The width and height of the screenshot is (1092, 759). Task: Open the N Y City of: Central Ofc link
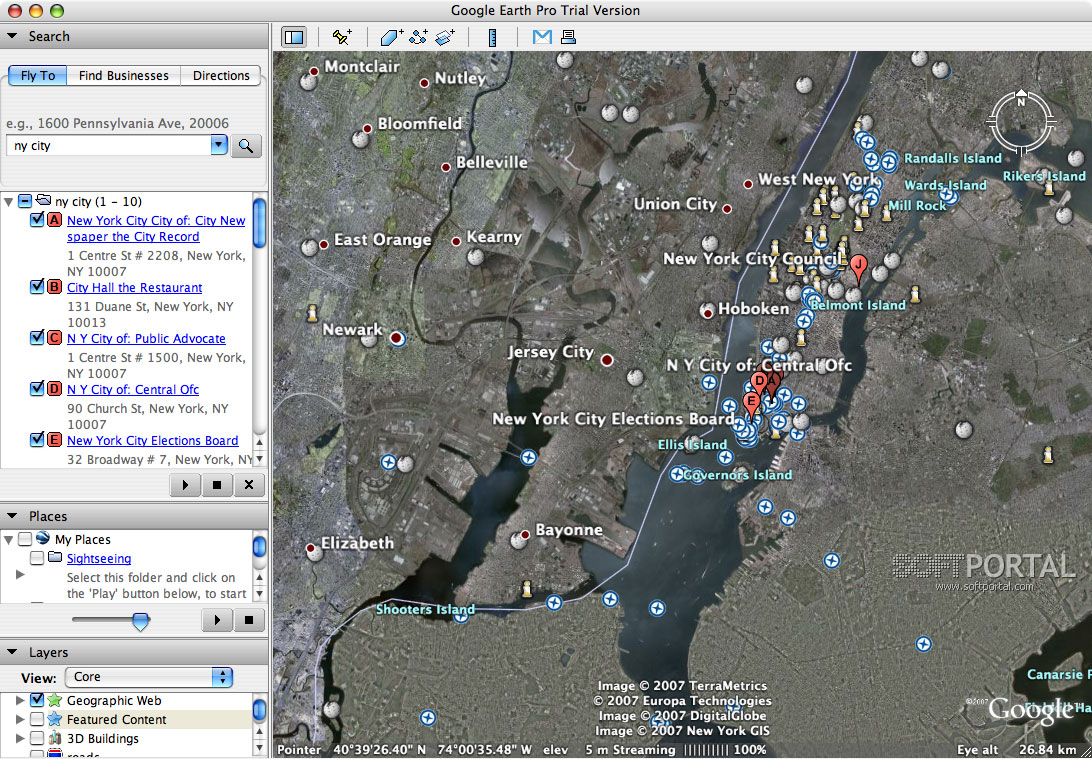[133, 389]
